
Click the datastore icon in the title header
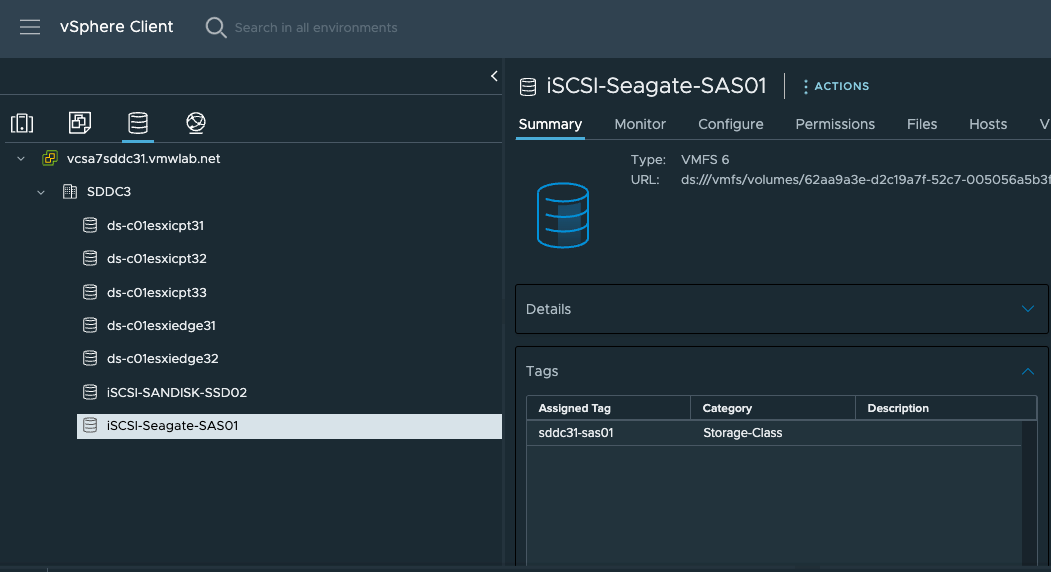click(x=528, y=87)
